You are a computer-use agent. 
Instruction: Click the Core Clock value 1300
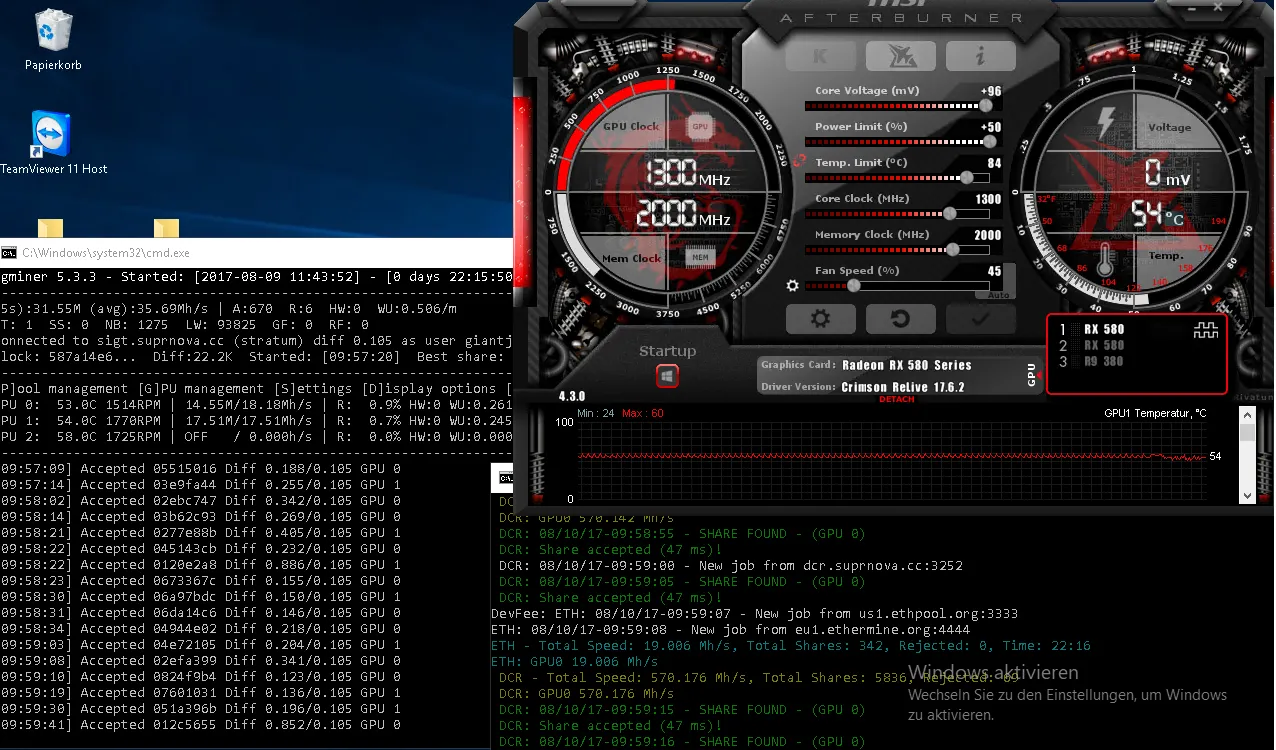(x=988, y=199)
